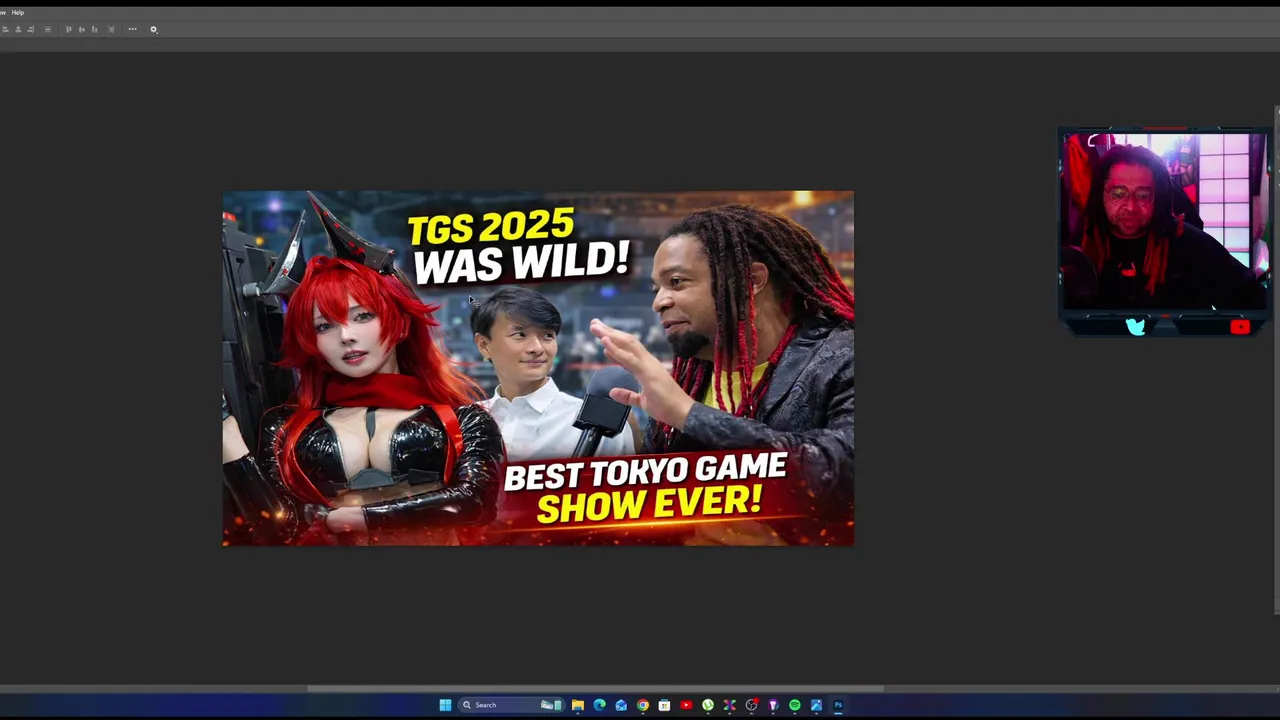1280x720 pixels.
Task: Open File Explorer from the taskbar
Action: coord(578,705)
